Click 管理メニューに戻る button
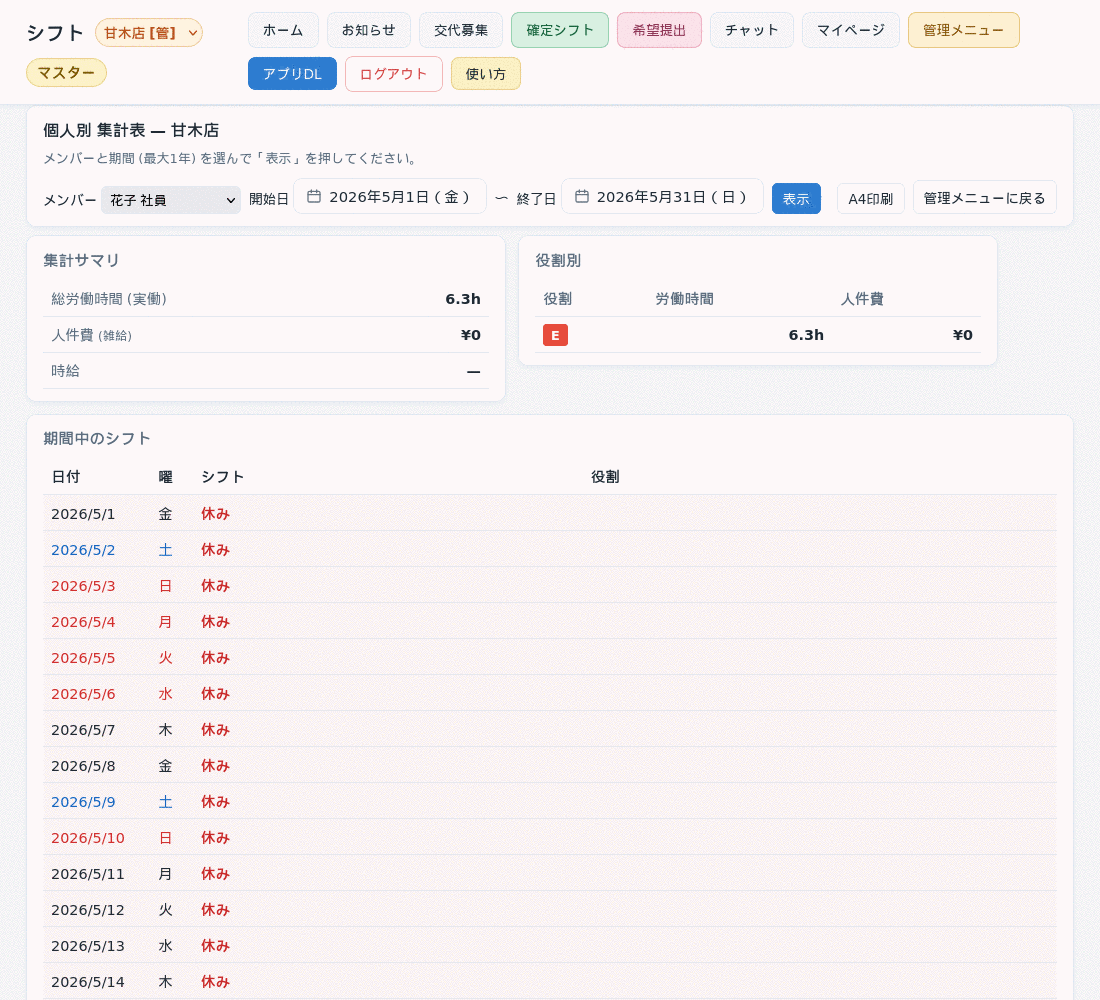Image resolution: width=1100 pixels, height=1000 pixels. pos(984,199)
